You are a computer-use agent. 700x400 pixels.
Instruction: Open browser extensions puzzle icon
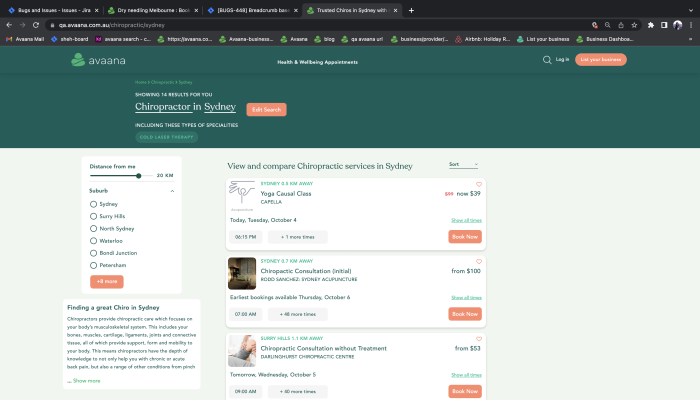(651, 25)
